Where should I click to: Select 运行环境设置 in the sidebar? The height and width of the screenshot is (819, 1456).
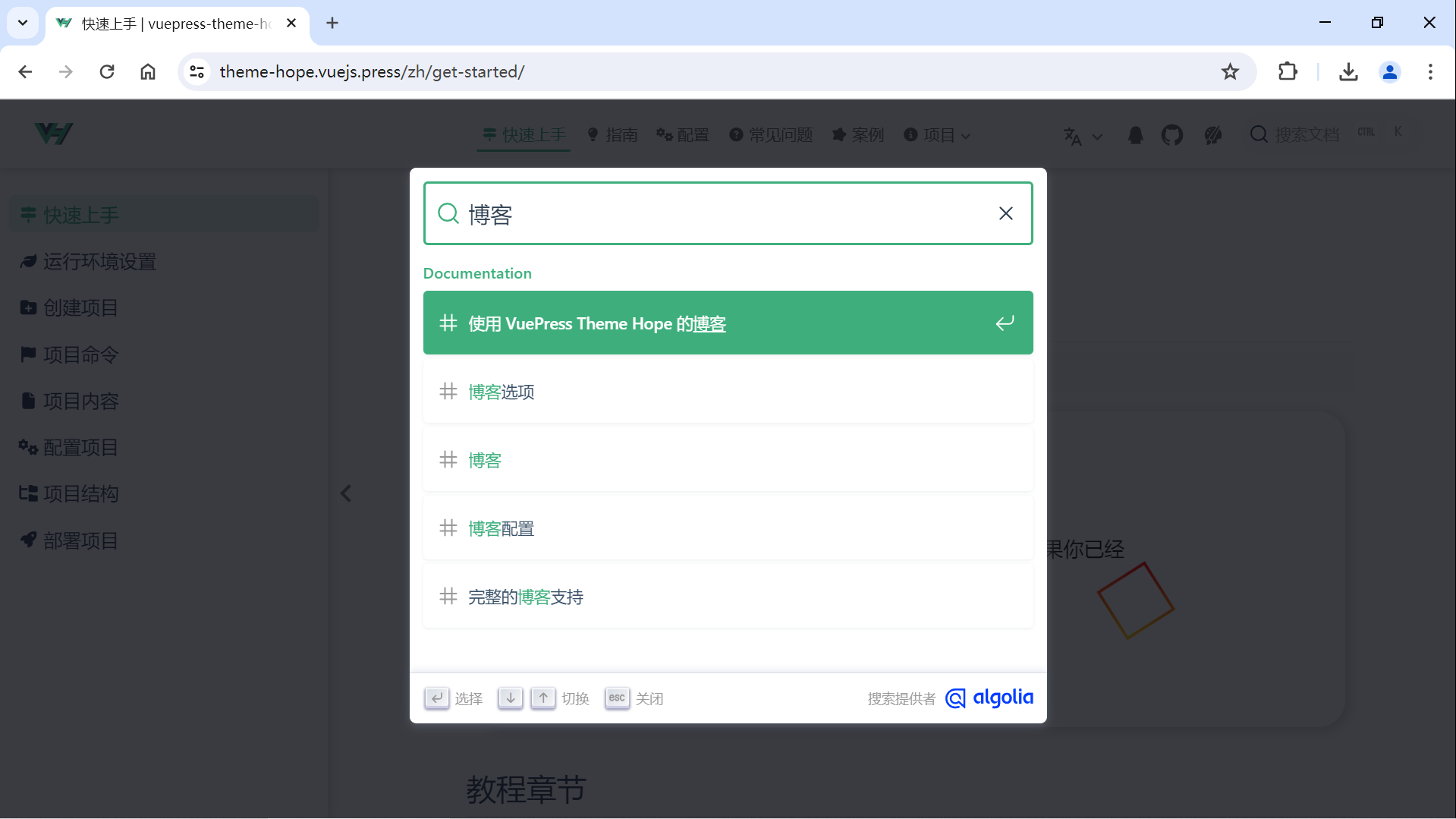164,261
